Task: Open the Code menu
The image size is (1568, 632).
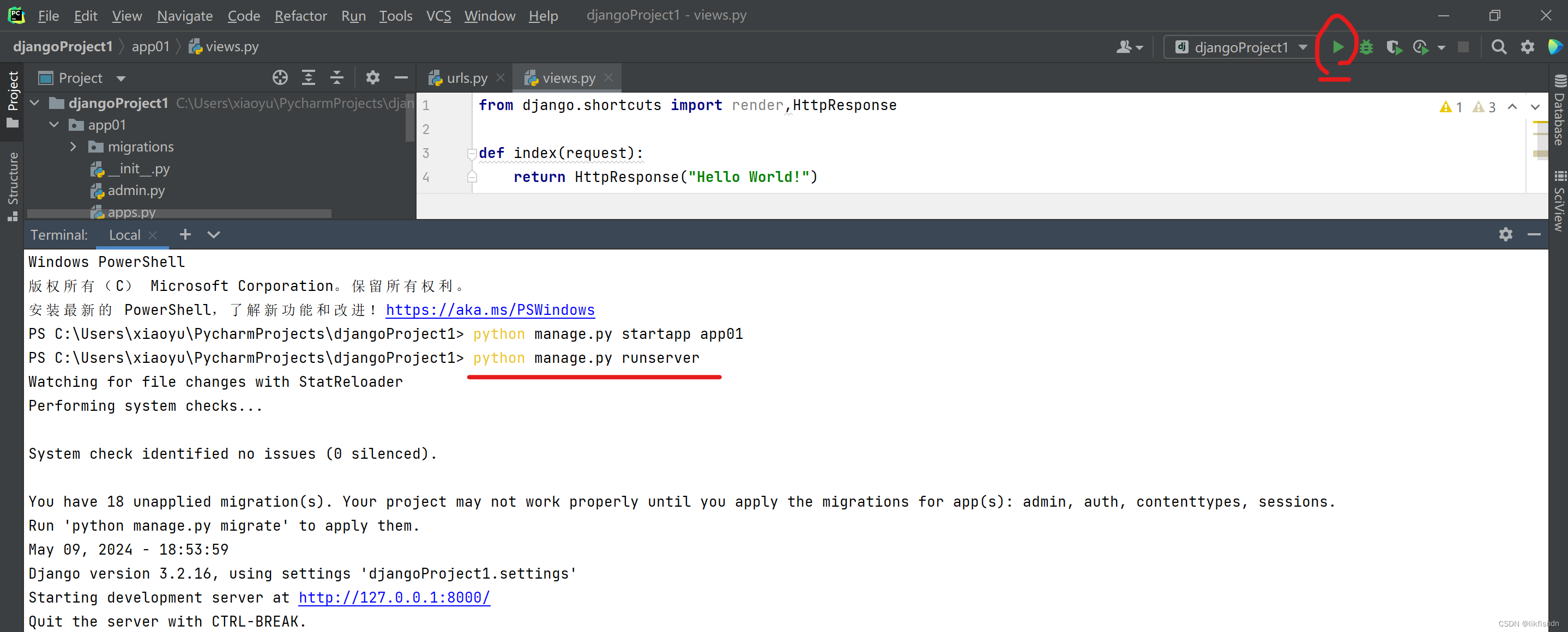Action: [x=244, y=16]
